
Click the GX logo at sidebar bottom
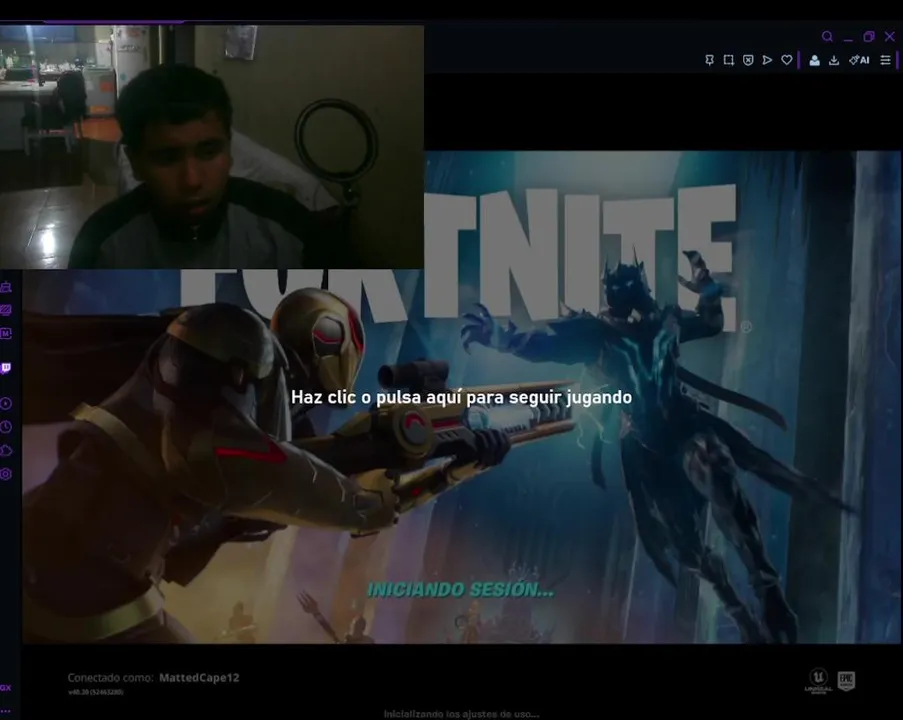pos(6,688)
